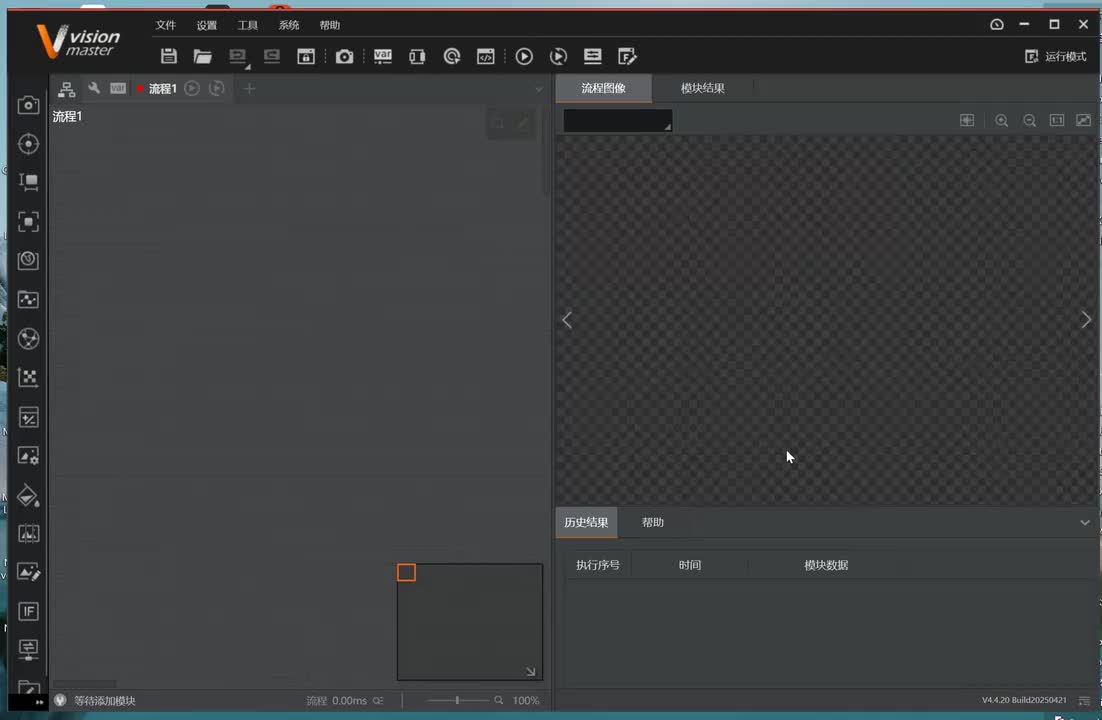Screen dimensions: 1102x720
Task: Click the wrench flow settings icon
Action: click(x=93, y=88)
